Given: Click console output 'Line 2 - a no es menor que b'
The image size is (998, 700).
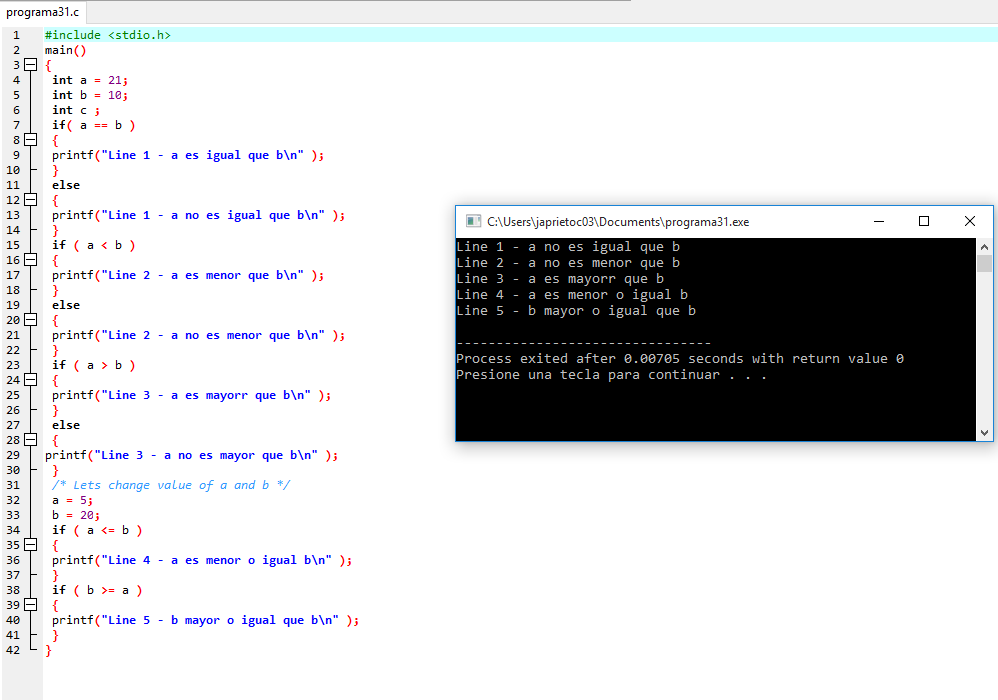Looking at the screenshot, I should tap(568, 263).
